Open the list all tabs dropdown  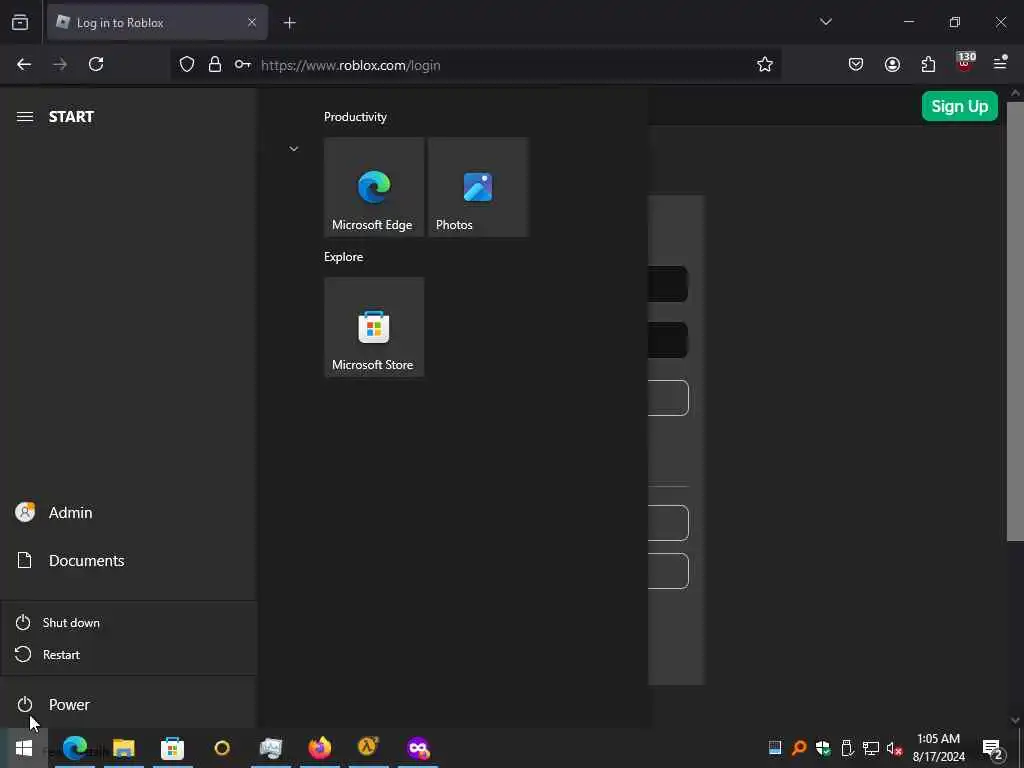click(825, 22)
